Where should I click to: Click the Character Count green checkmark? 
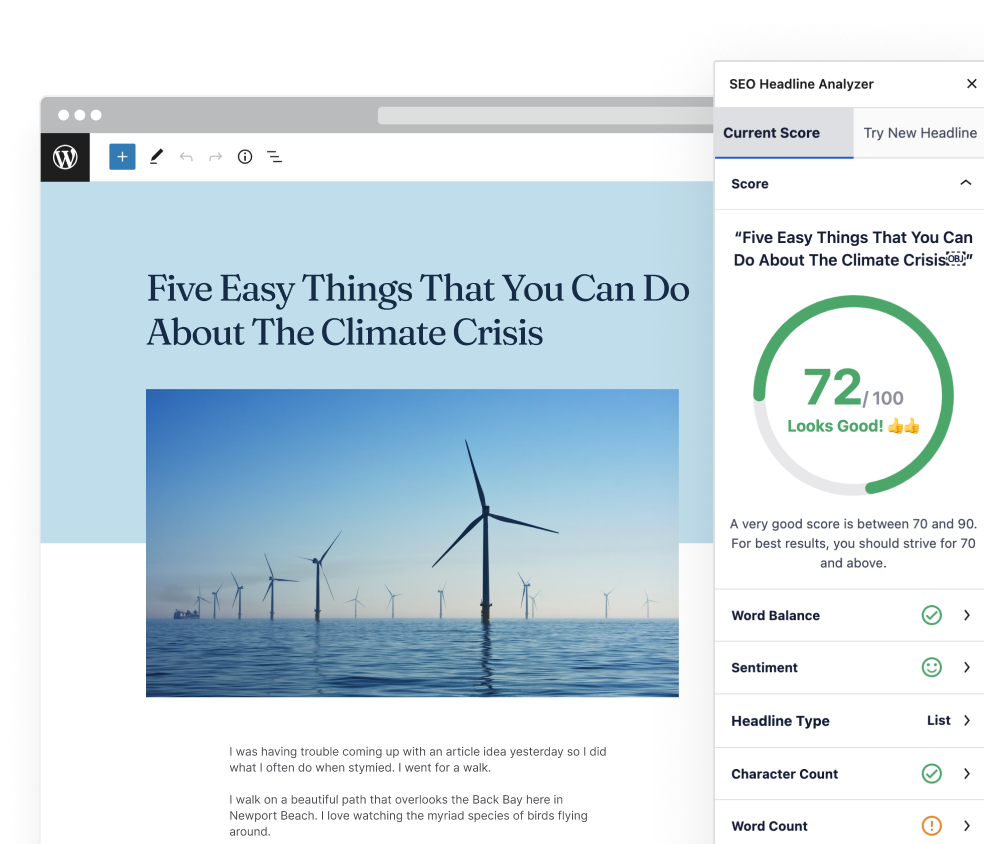[x=931, y=773]
